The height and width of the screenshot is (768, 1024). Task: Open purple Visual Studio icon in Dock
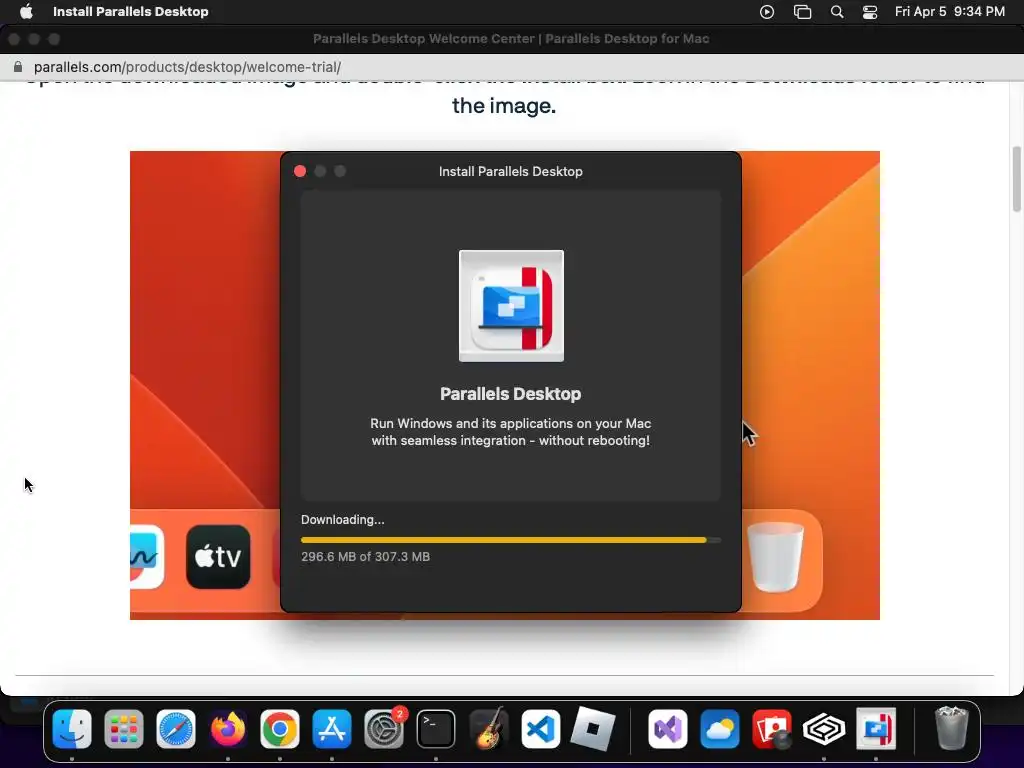click(x=667, y=729)
